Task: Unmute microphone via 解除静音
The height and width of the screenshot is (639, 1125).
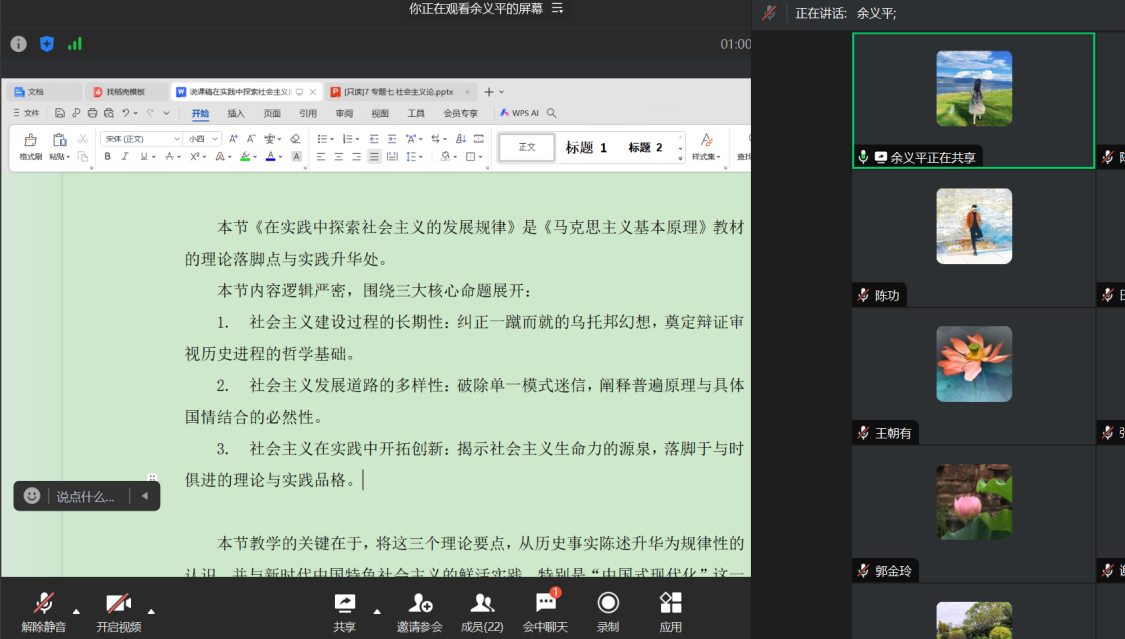Action: point(44,609)
